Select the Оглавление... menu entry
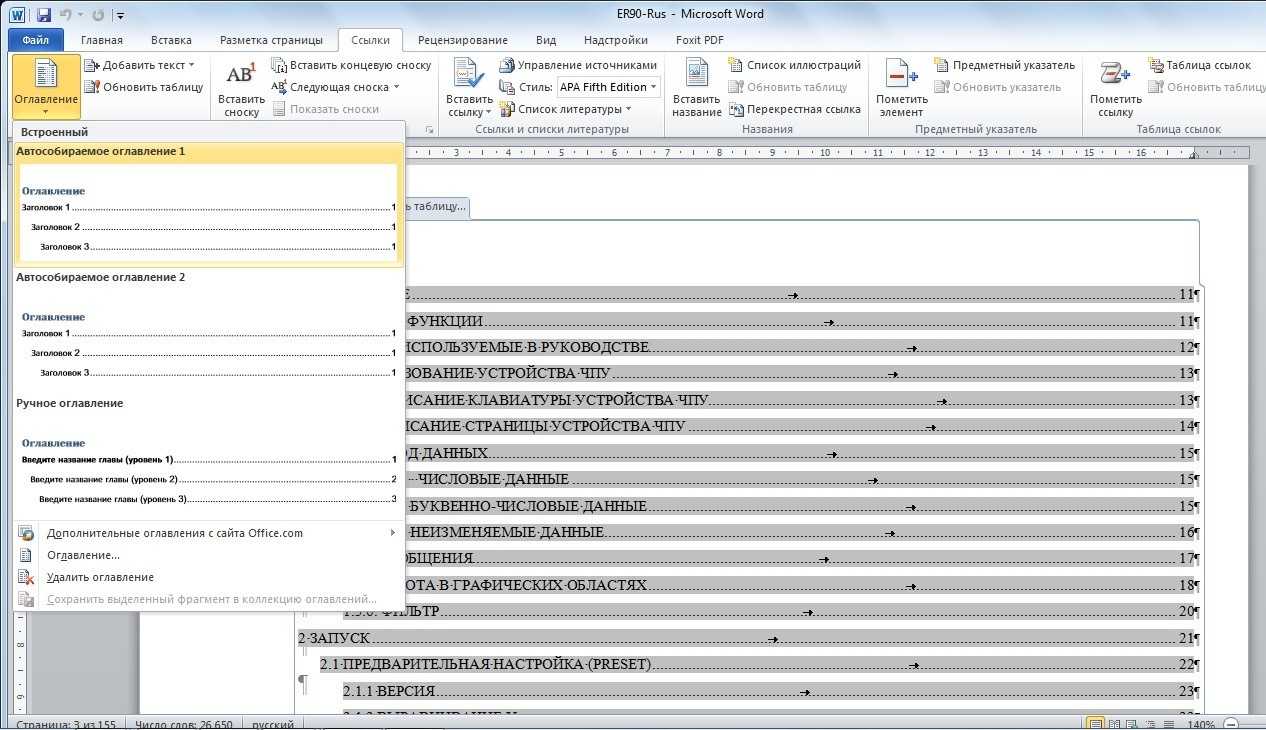Image resolution: width=1266 pixels, height=730 pixels. coord(83,555)
